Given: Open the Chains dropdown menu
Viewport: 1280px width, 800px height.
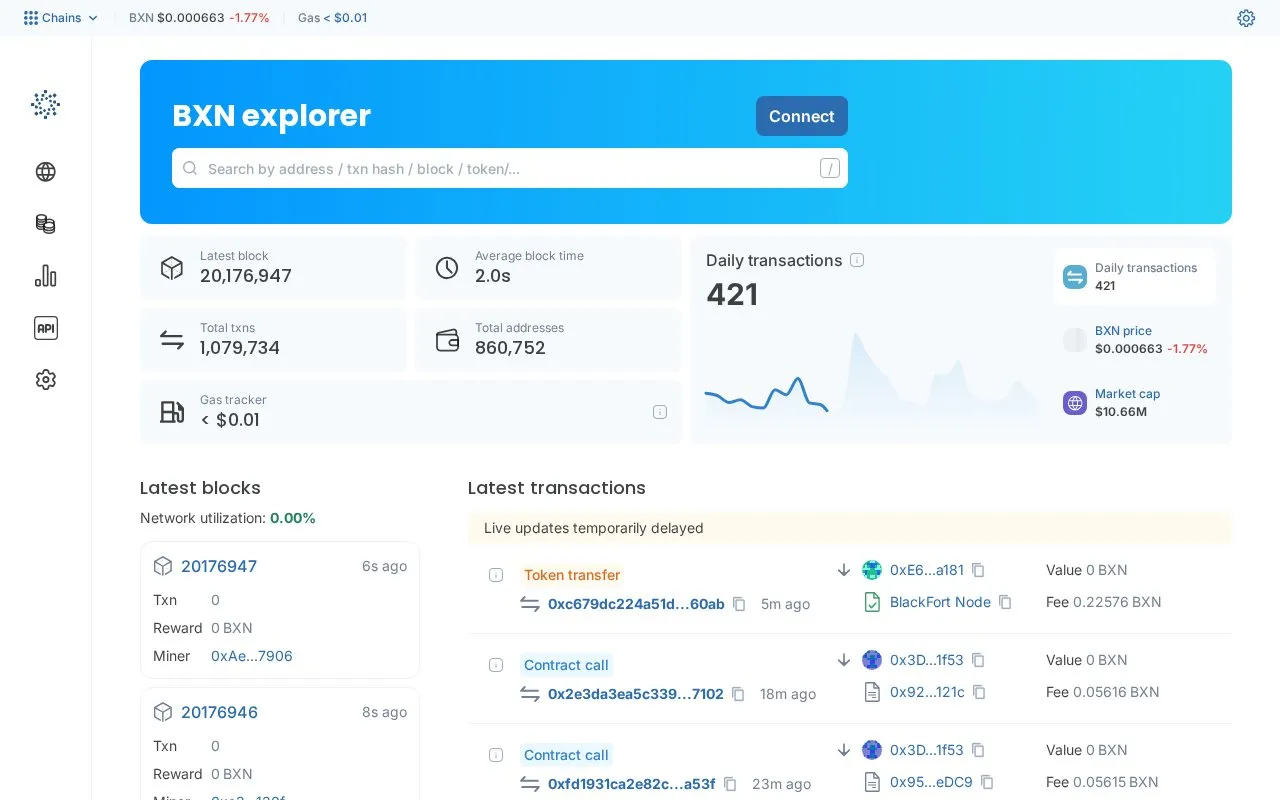Looking at the screenshot, I should click(x=61, y=18).
